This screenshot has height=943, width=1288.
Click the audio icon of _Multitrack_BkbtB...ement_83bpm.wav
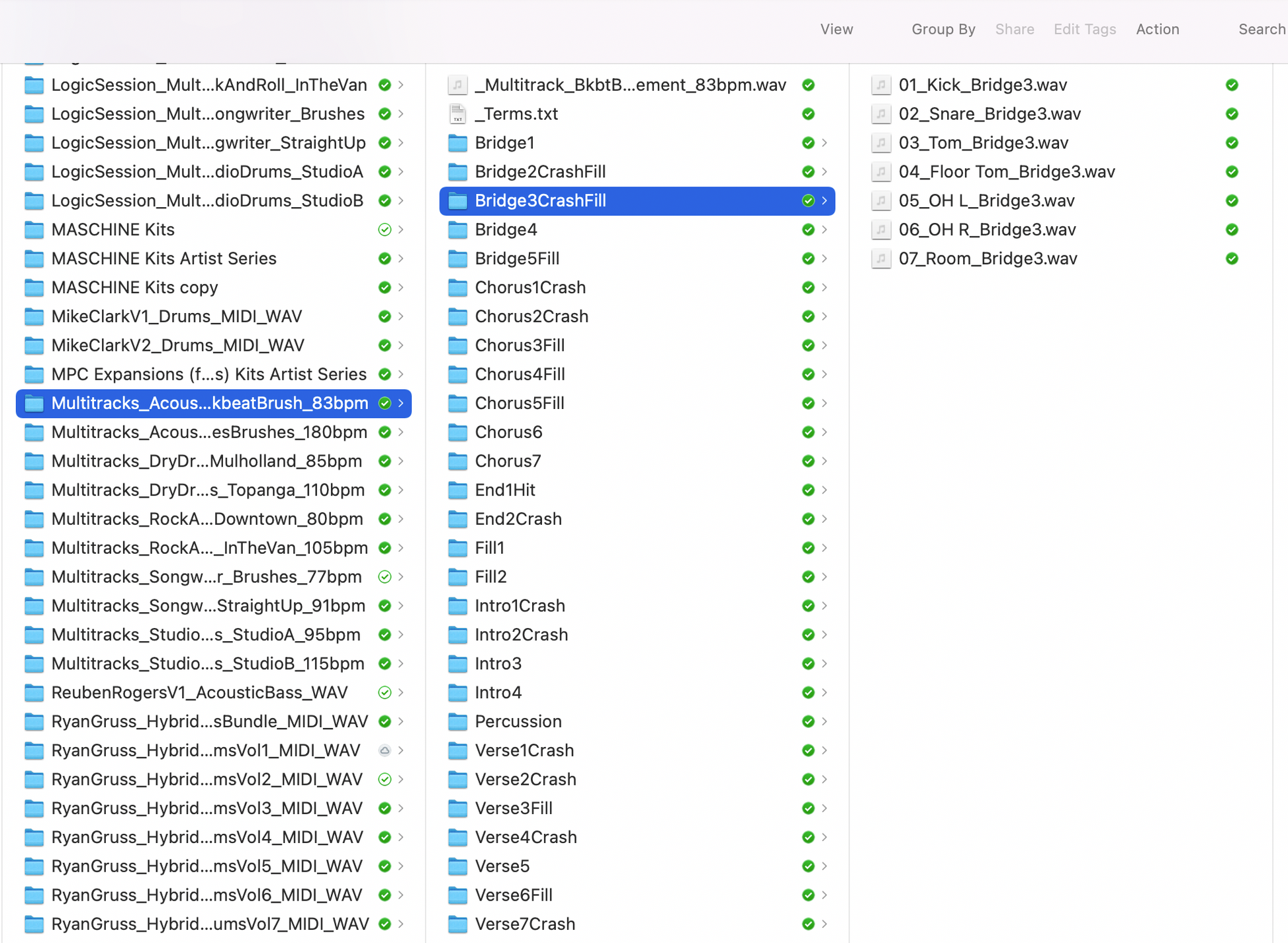457,85
